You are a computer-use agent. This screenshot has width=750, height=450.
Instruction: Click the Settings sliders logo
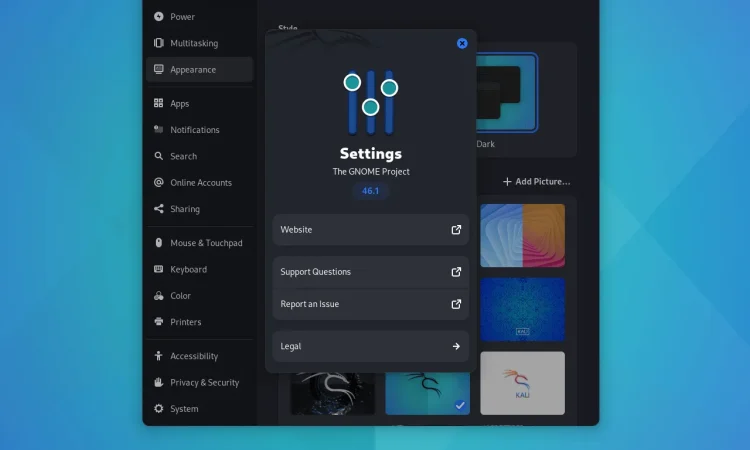pos(371,101)
